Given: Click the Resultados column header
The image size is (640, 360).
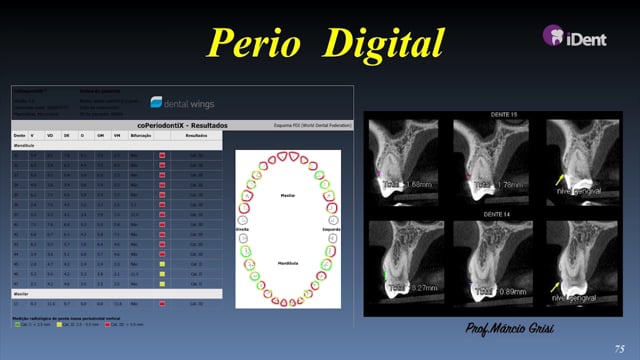Looking at the screenshot, I should point(196,136).
